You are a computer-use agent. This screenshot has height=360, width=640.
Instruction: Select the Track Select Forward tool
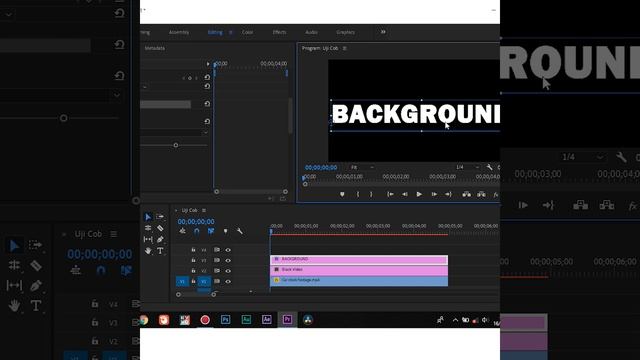160,217
